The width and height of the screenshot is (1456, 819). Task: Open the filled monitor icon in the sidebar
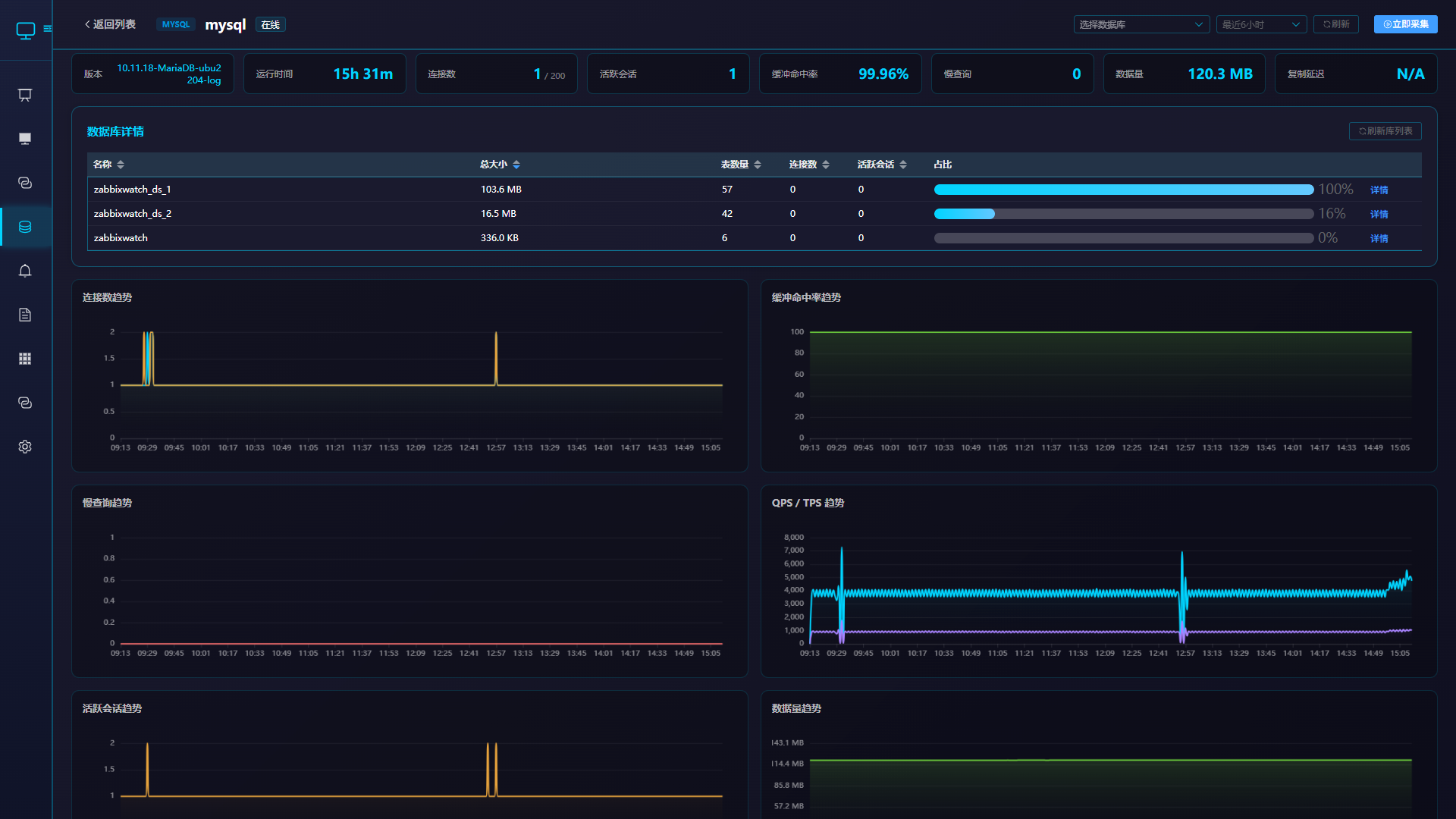click(25, 139)
